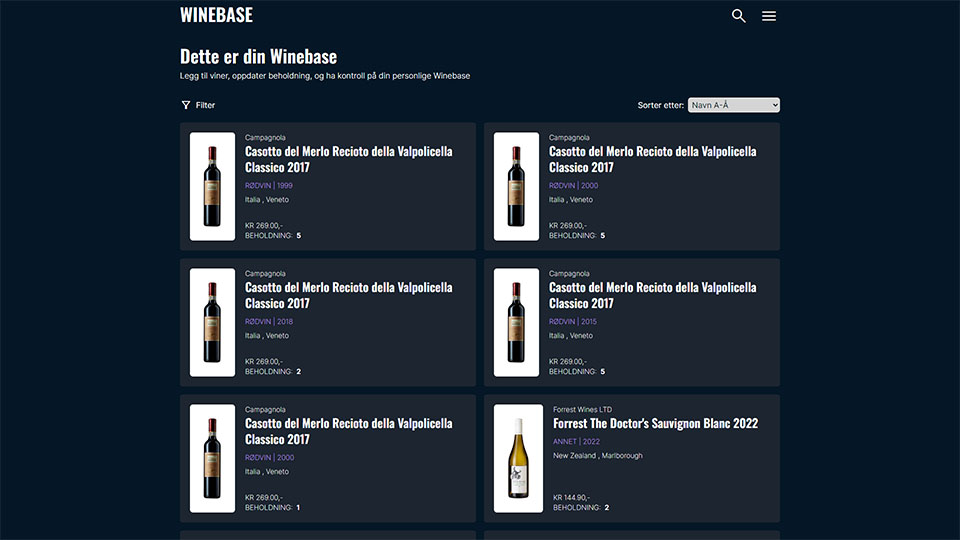The width and height of the screenshot is (960, 540).
Task: Click 'BEHOLDNING: 1' stock text
Action: 272,508
